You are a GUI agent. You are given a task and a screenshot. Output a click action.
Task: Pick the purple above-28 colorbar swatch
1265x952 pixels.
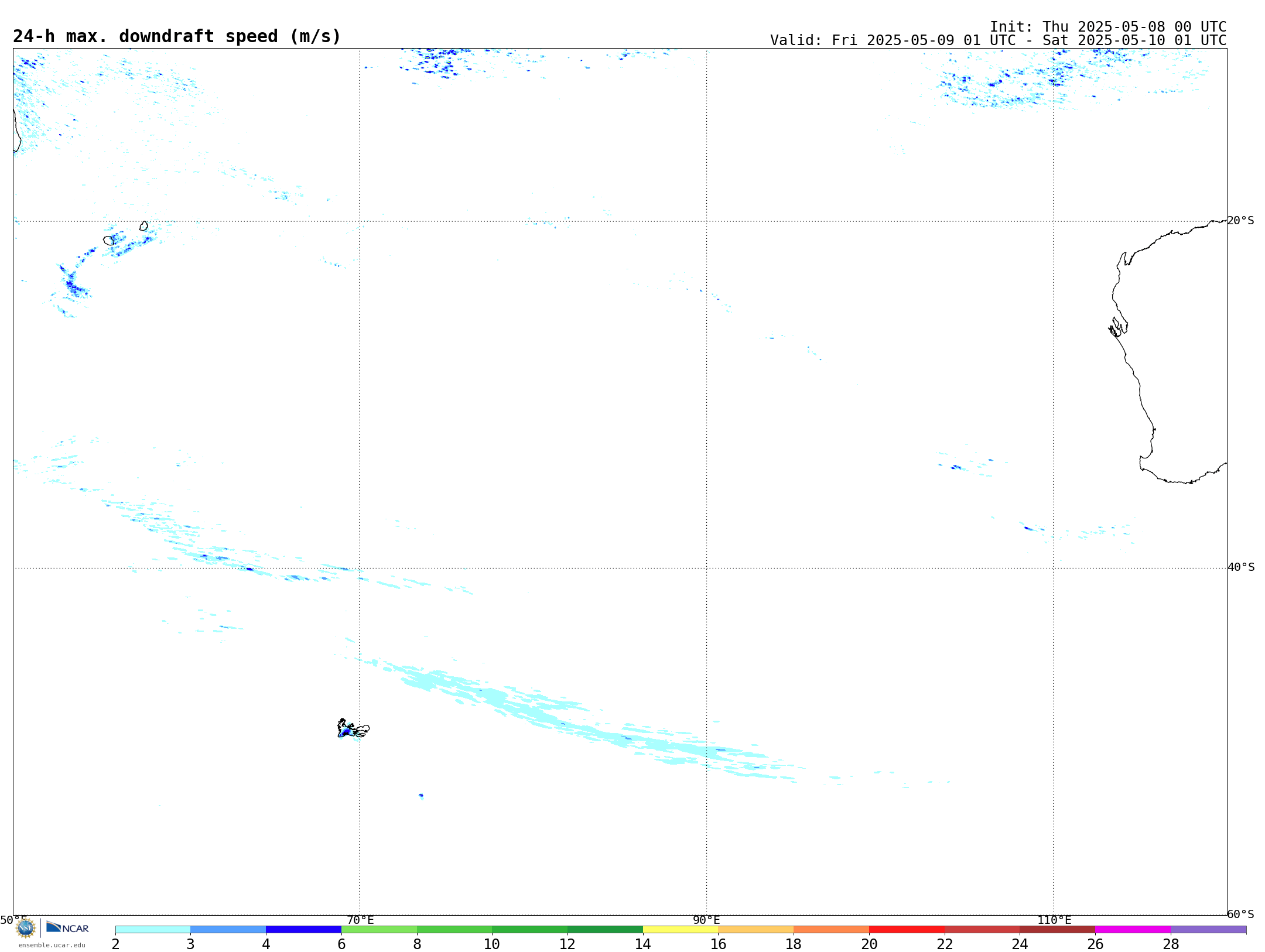[x=1208, y=930]
